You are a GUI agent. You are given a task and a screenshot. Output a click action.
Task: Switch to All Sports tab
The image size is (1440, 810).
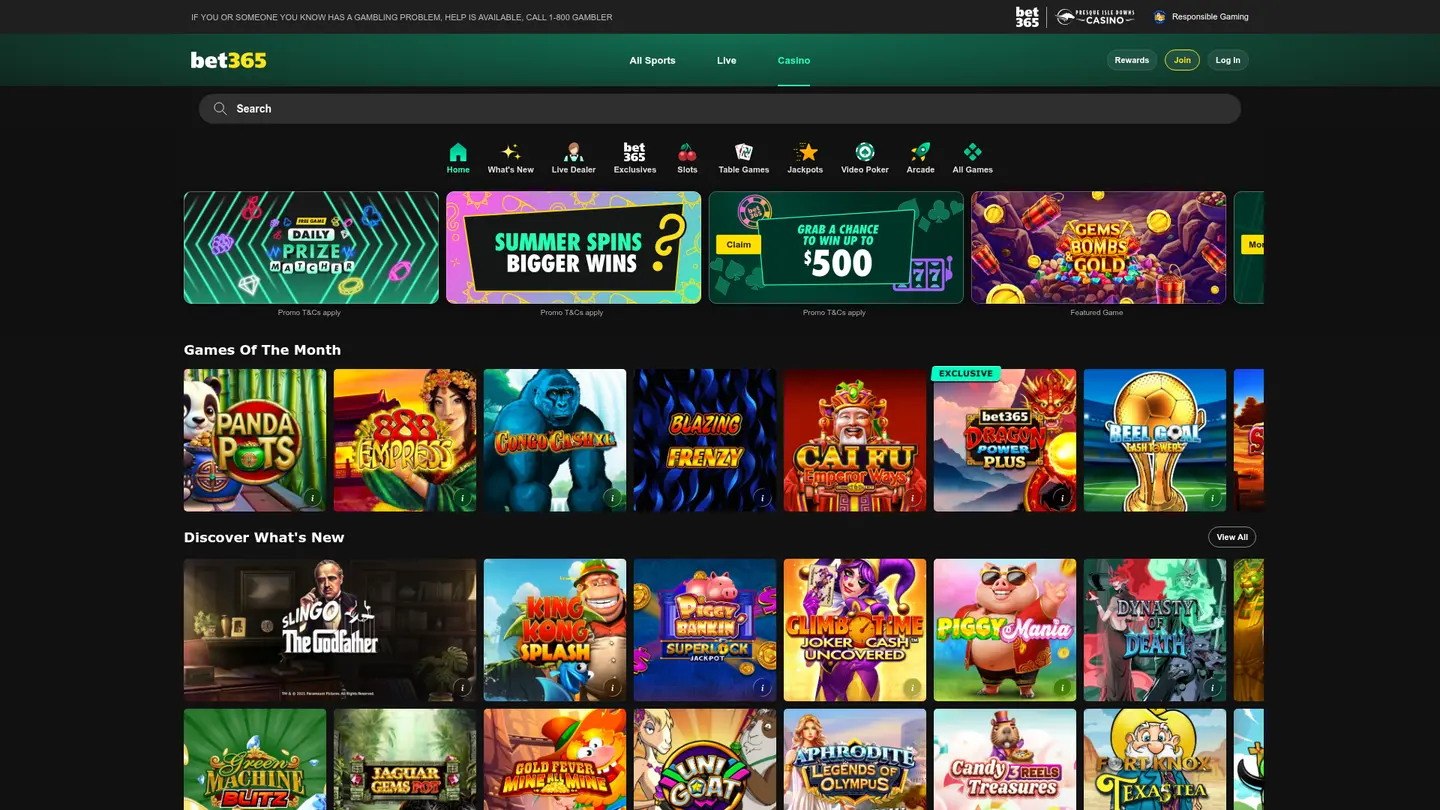click(x=652, y=60)
